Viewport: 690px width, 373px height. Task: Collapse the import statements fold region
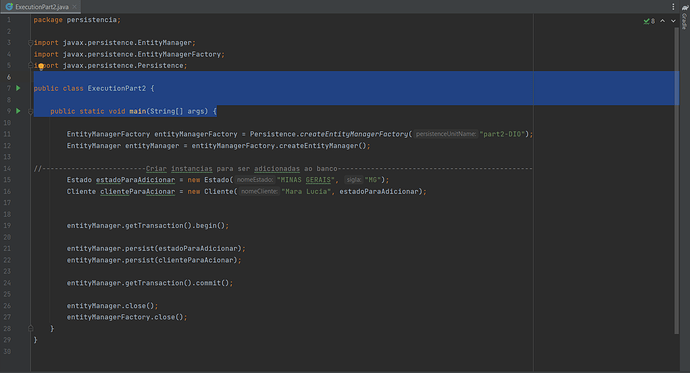(30, 43)
